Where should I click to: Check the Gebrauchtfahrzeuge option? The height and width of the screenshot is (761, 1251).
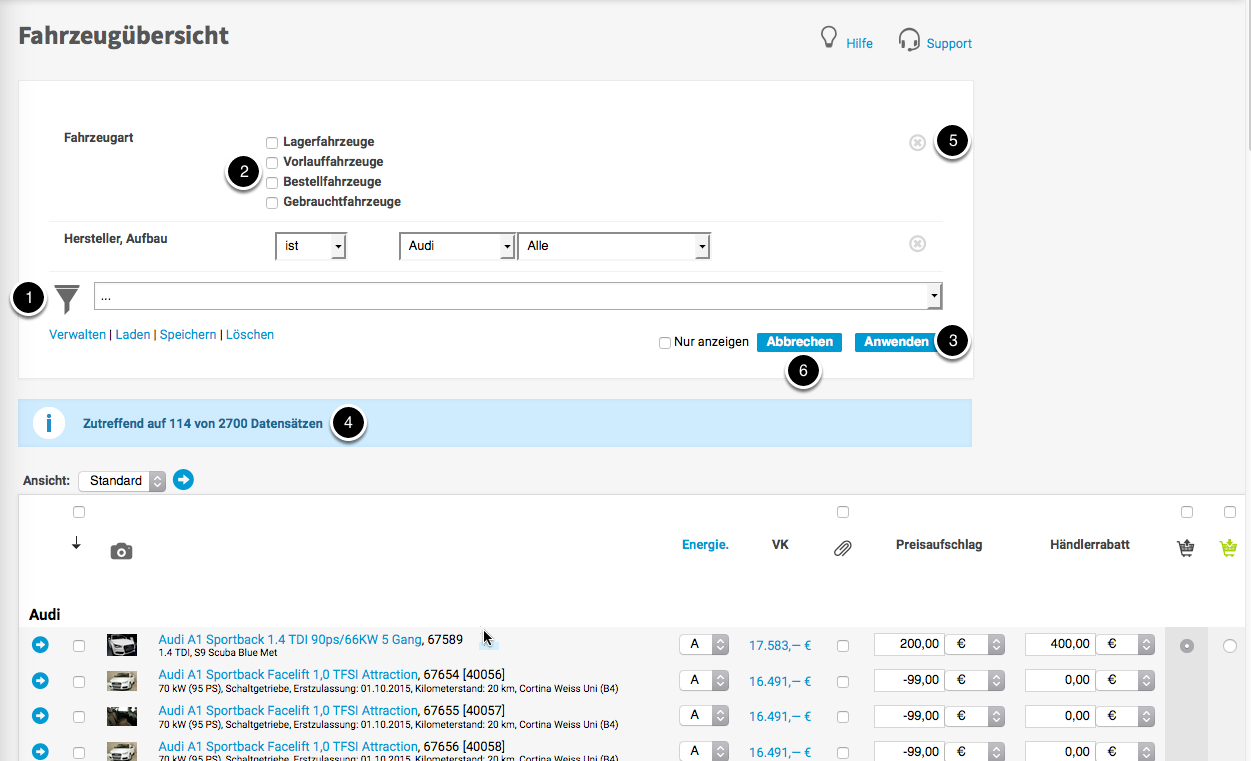[x=272, y=203]
